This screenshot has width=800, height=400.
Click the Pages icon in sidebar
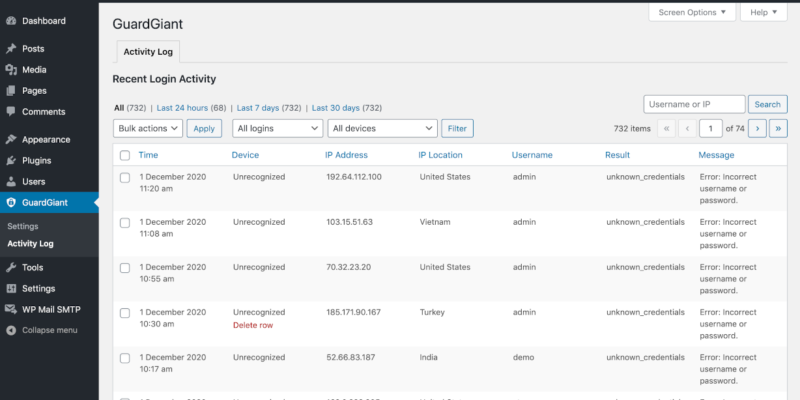tap(11, 91)
